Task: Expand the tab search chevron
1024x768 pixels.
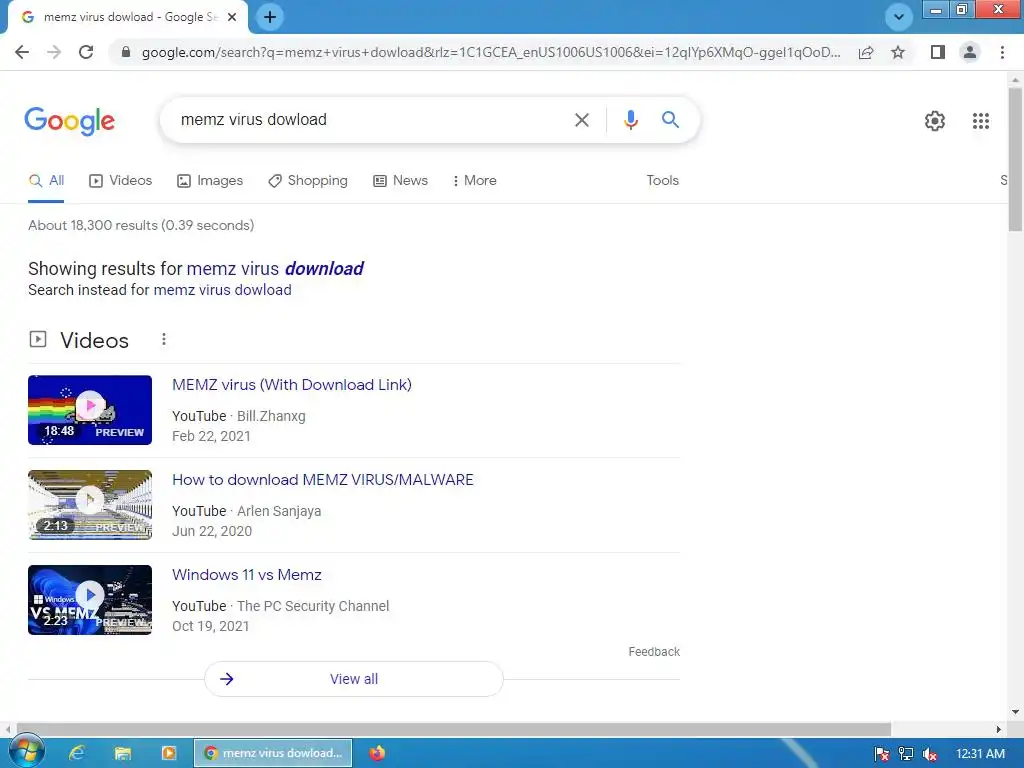Action: 899,17
